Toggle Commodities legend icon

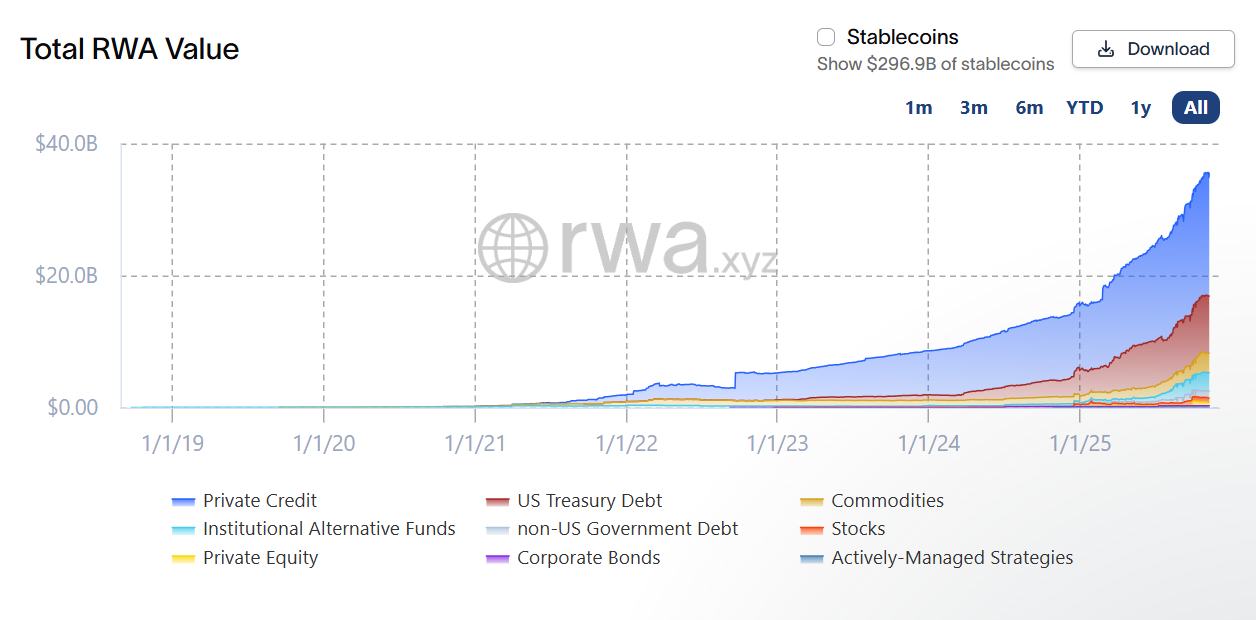tap(812, 501)
